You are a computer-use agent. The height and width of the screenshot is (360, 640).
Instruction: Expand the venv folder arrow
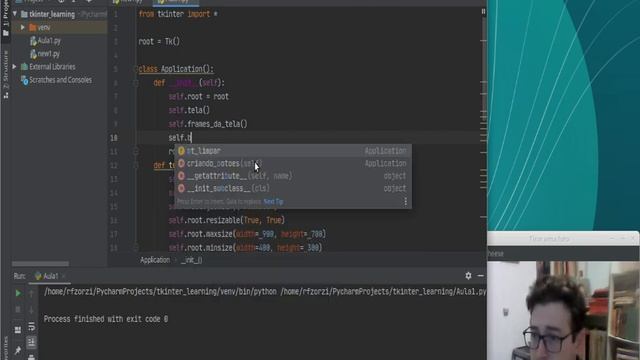coord(22,28)
